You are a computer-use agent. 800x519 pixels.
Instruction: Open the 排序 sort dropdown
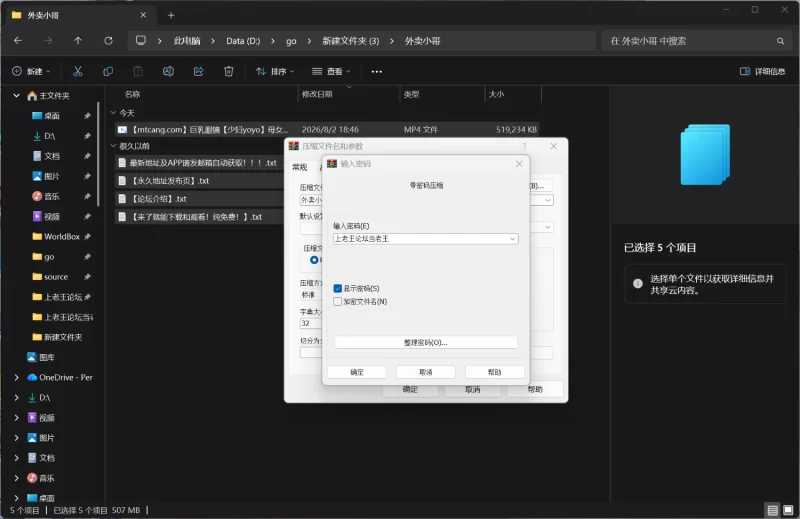point(275,71)
